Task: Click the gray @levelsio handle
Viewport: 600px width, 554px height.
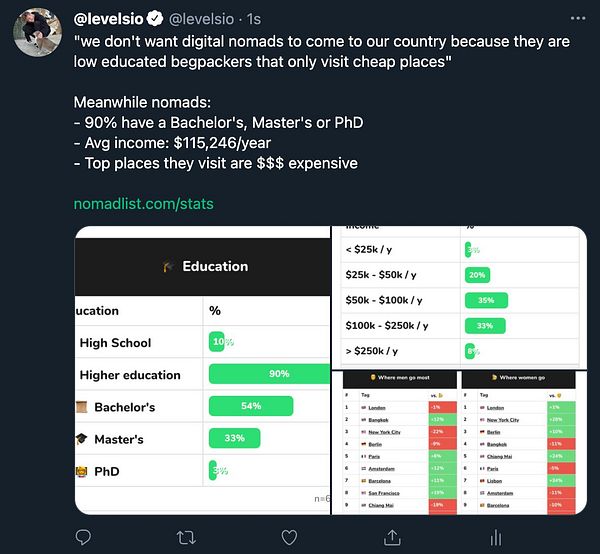Action: coord(206,18)
